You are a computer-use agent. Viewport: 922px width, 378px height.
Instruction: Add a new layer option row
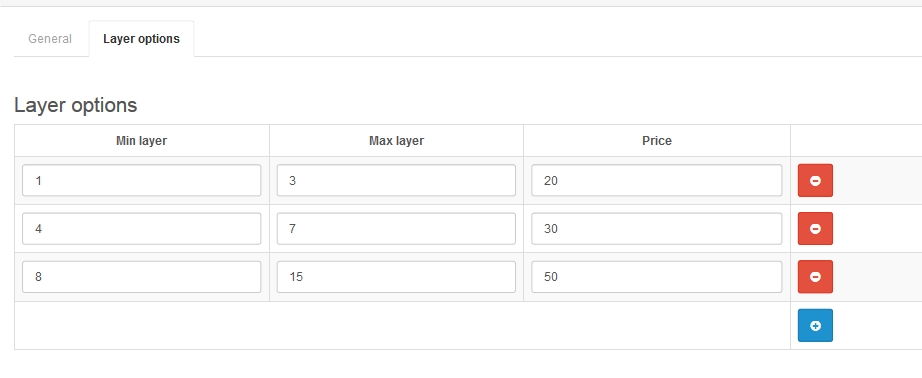815,325
